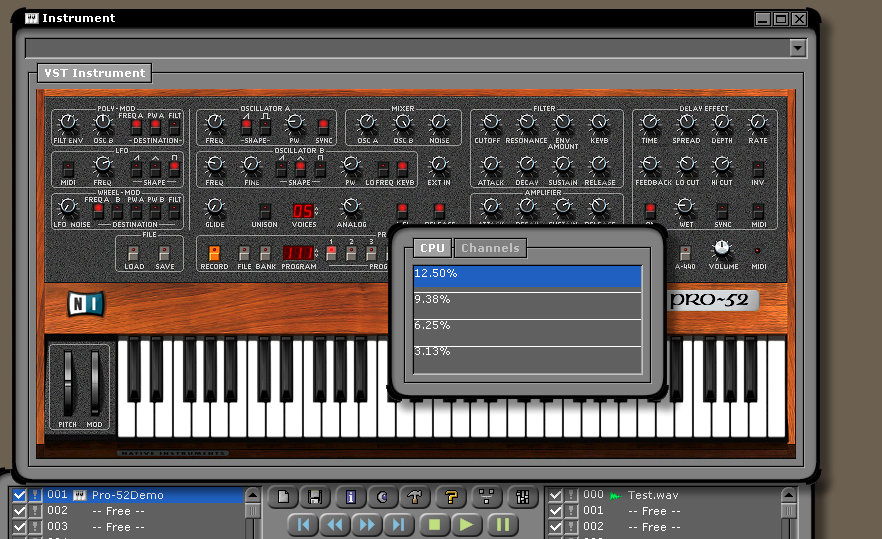
Task: Toggle the A-440 tuning tone switch
Action: coord(685,253)
